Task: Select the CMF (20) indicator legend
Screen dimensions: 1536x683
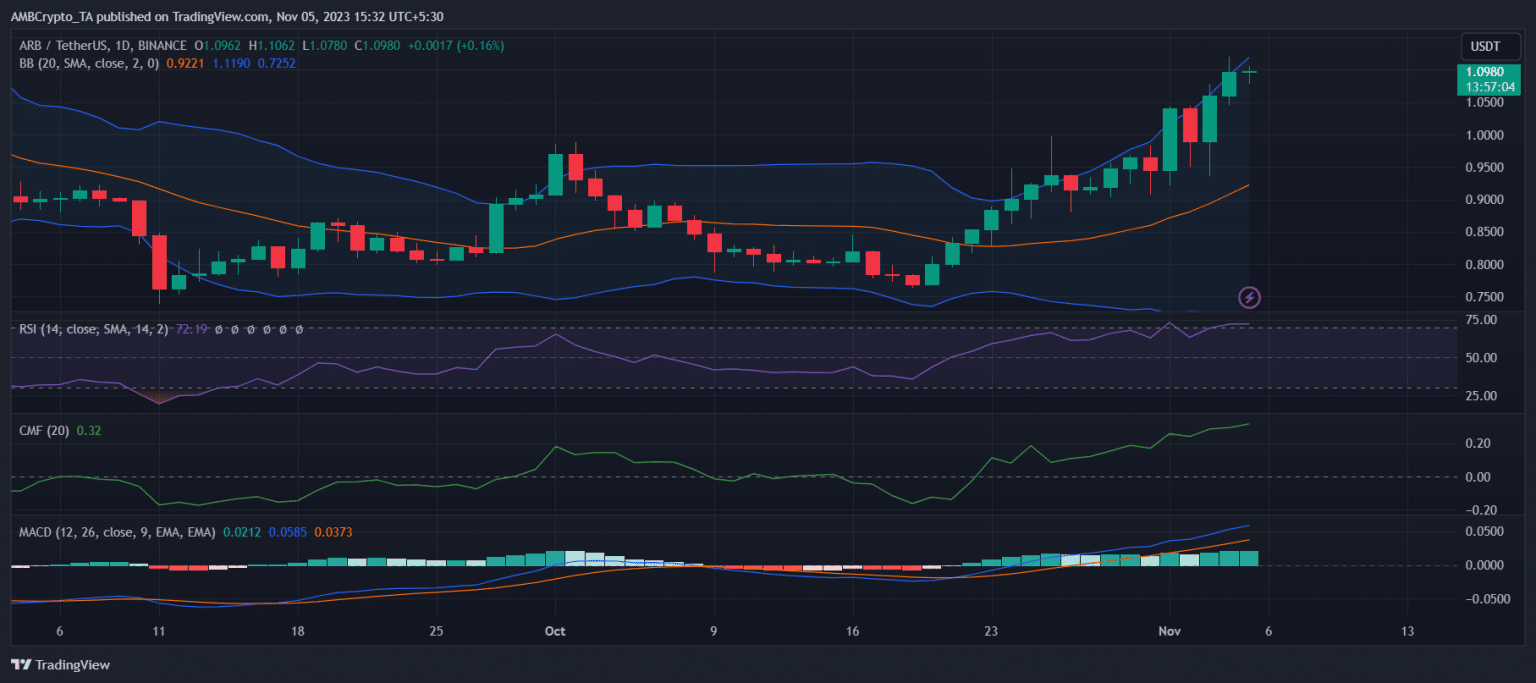Action: tap(46, 431)
